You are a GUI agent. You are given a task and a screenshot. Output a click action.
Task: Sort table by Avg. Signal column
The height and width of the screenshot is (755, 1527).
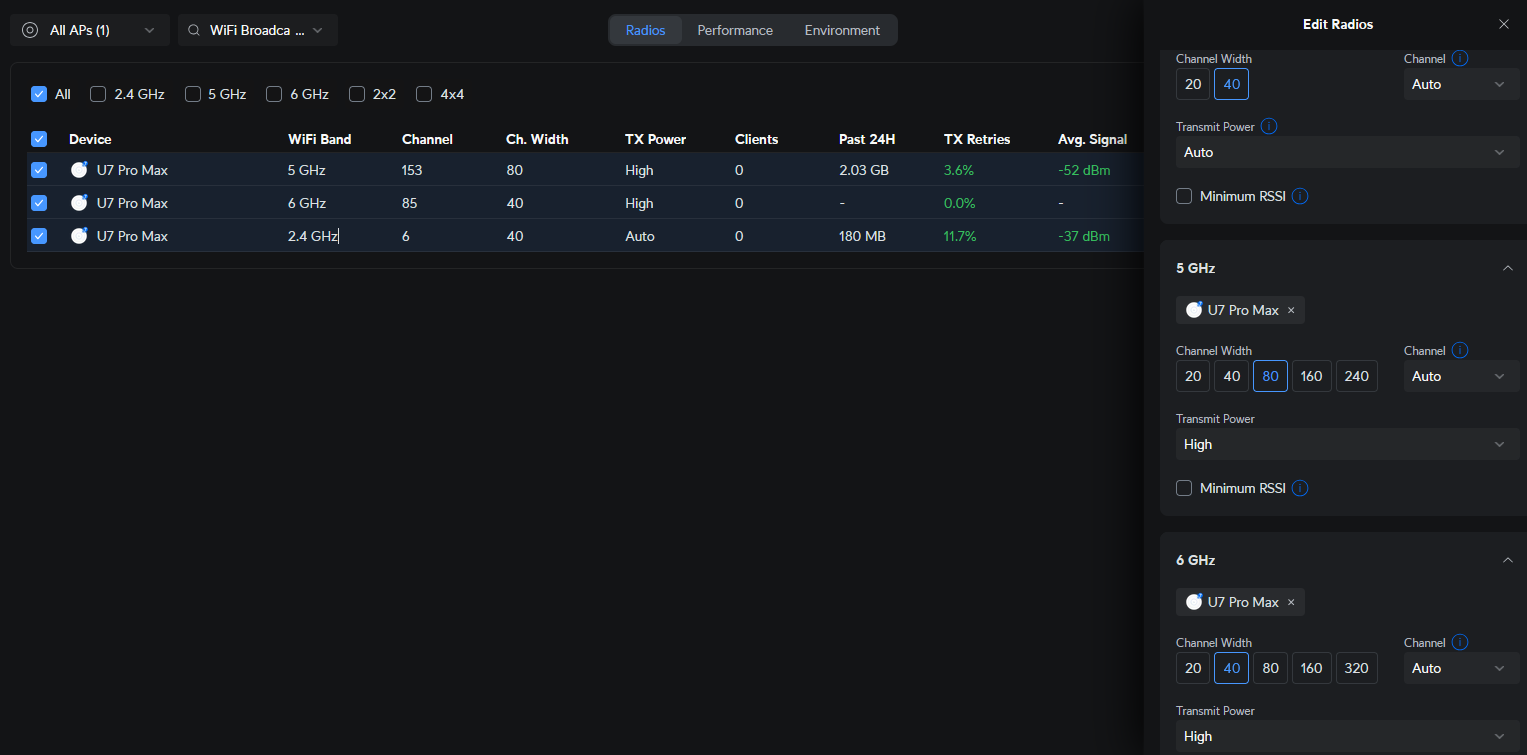tap(1092, 139)
